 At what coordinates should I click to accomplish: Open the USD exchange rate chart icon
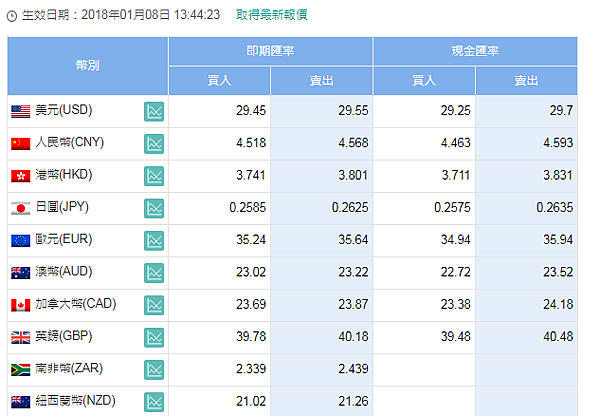pos(154,111)
